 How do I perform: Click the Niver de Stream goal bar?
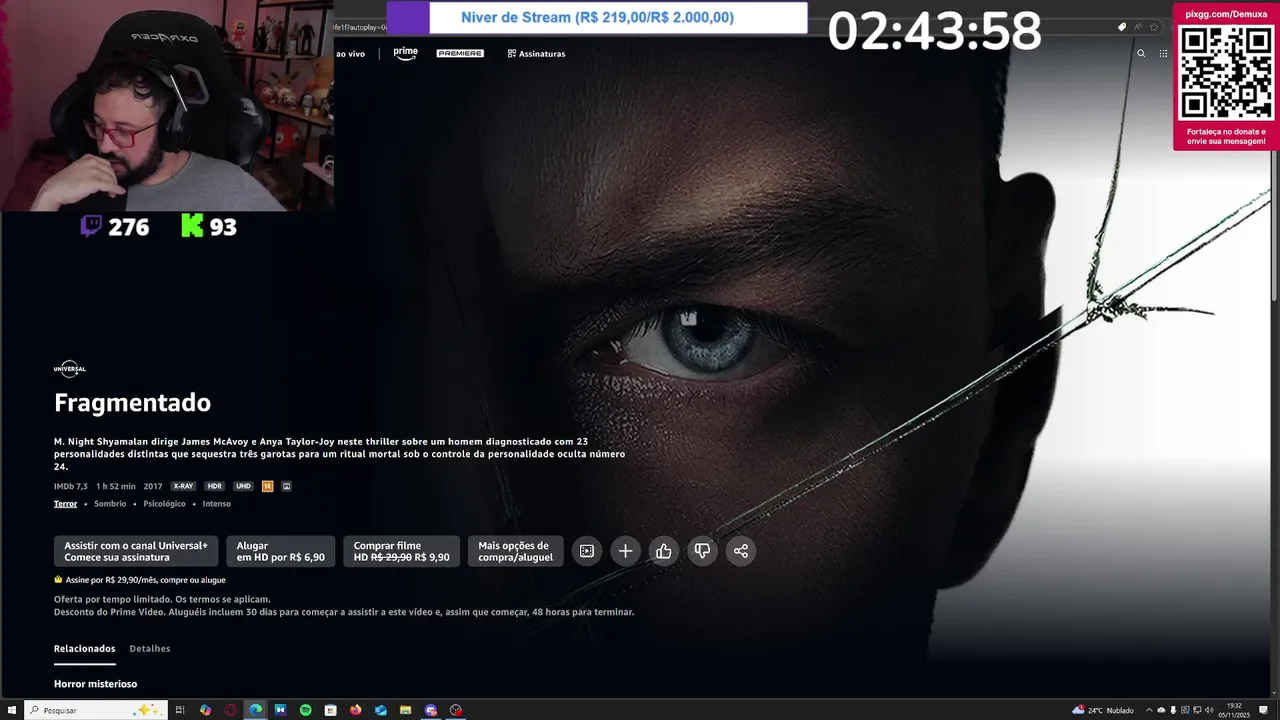pos(597,18)
